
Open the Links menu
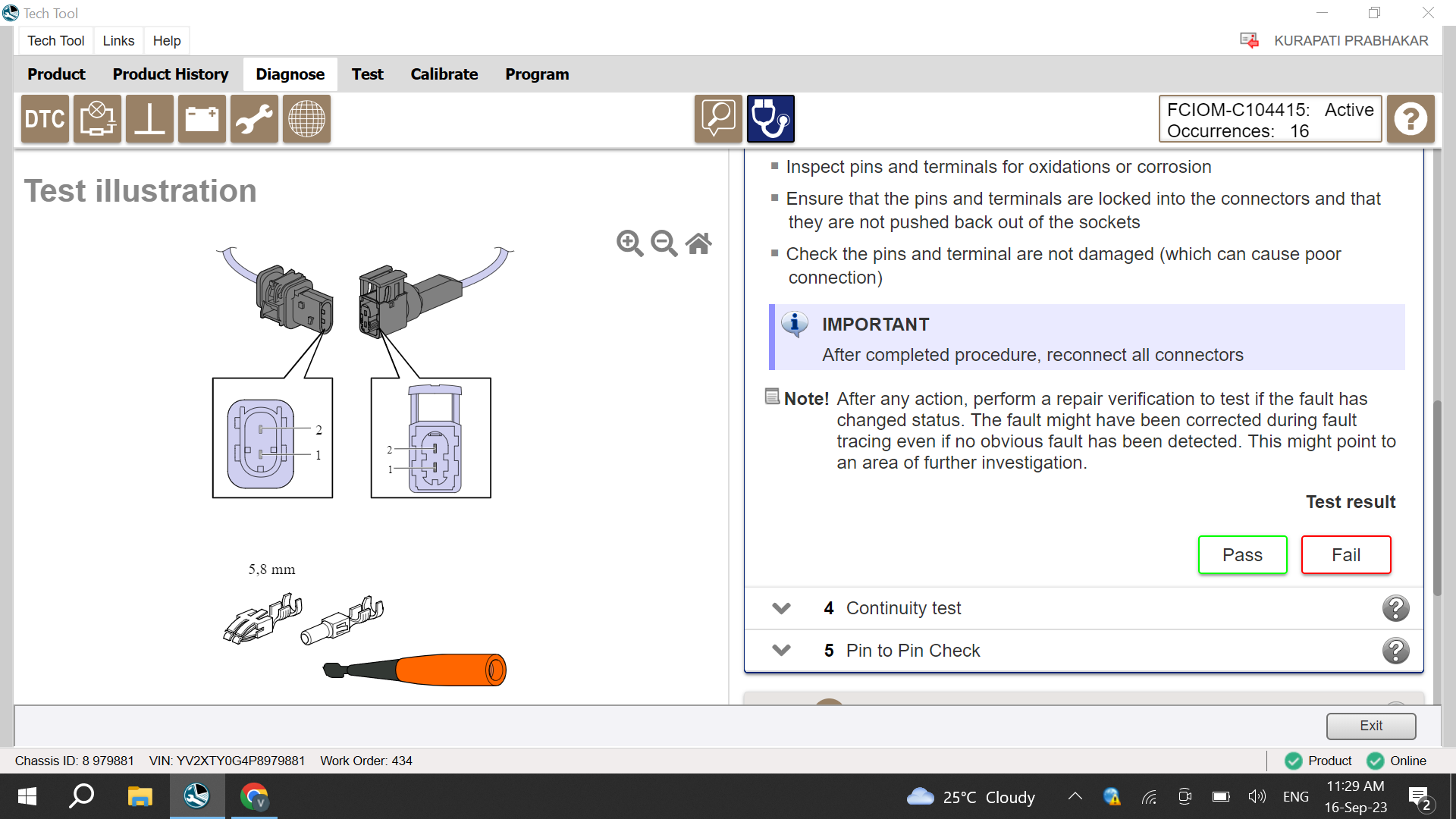click(x=118, y=41)
